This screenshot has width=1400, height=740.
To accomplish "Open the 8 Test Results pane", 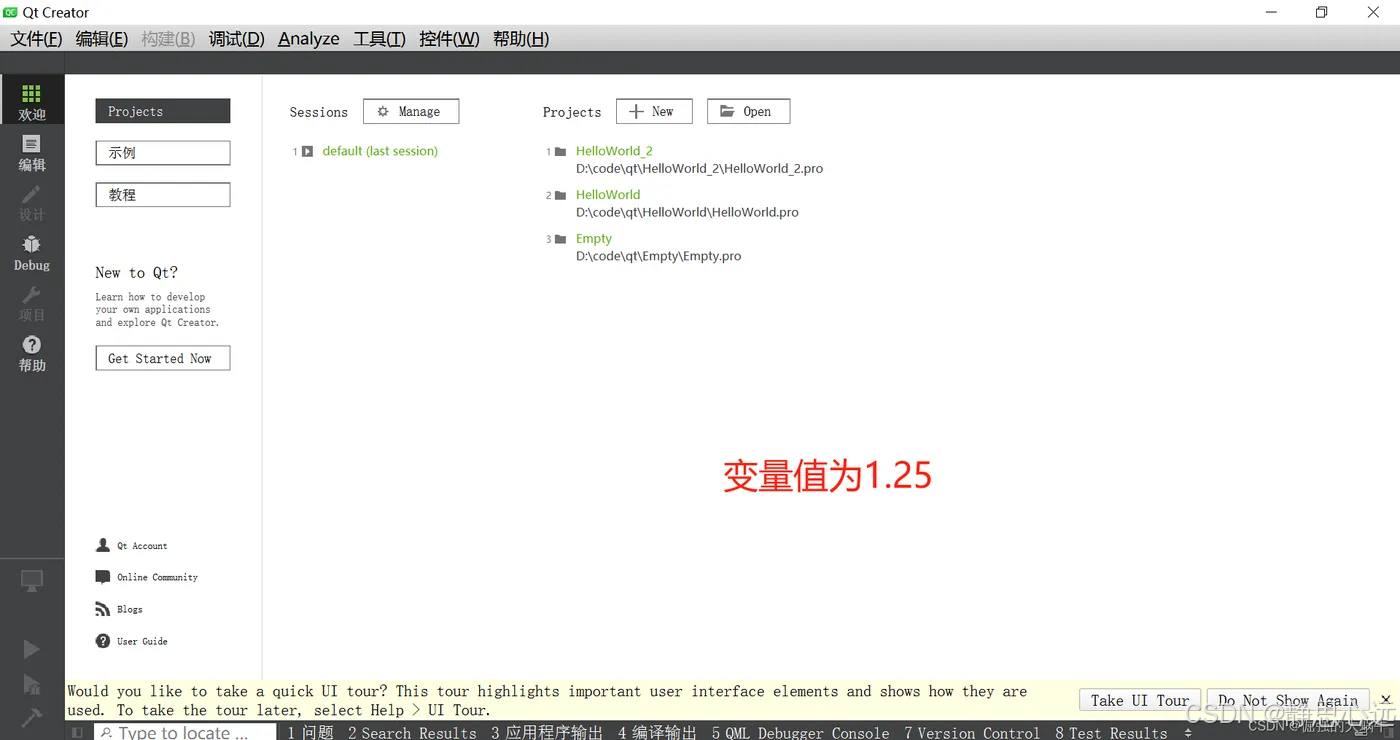I will click(1111, 733).
